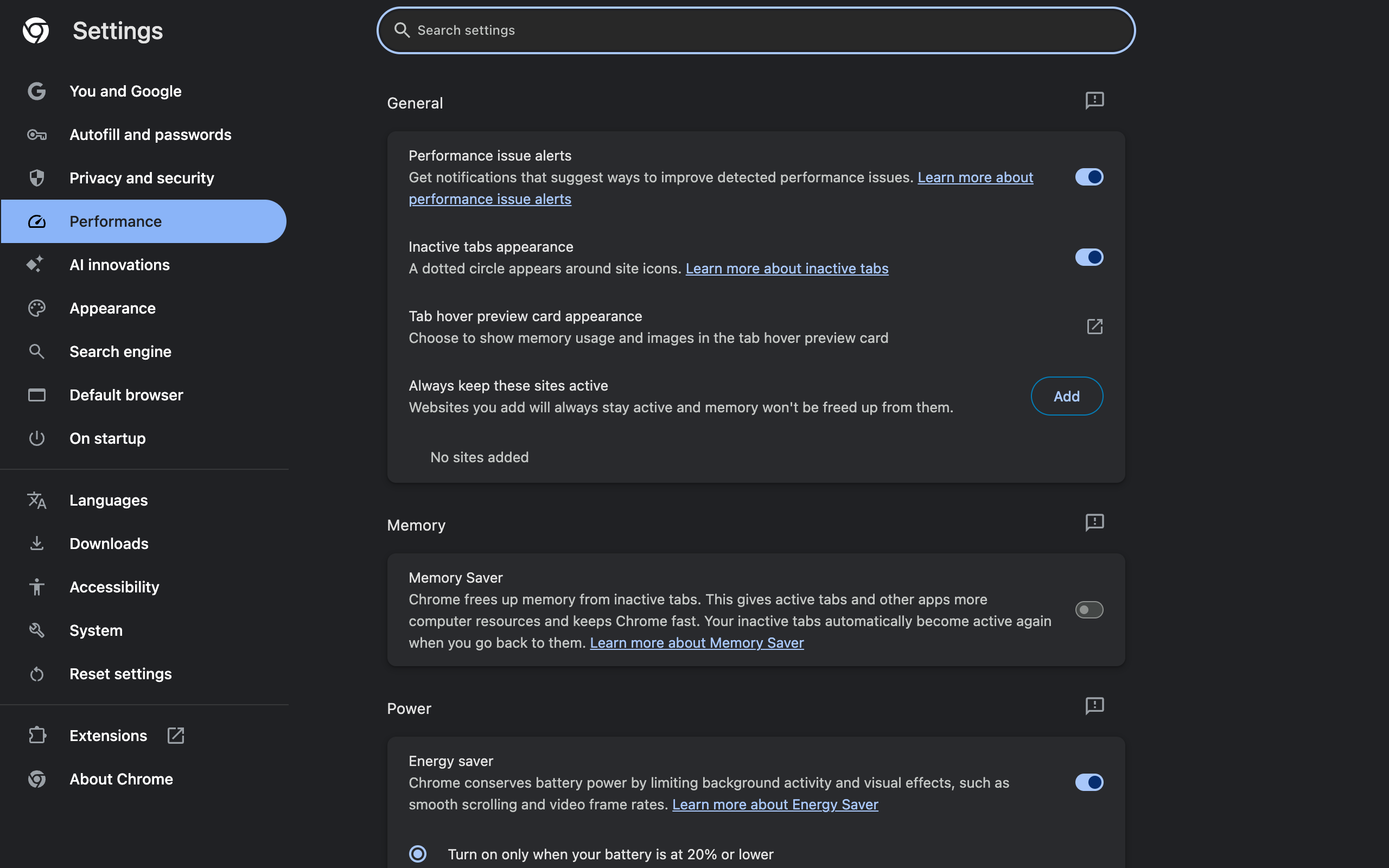Open tab hover preview card settings link icon
Viewport: 1389px width, 868px height.
[1094, 327]
